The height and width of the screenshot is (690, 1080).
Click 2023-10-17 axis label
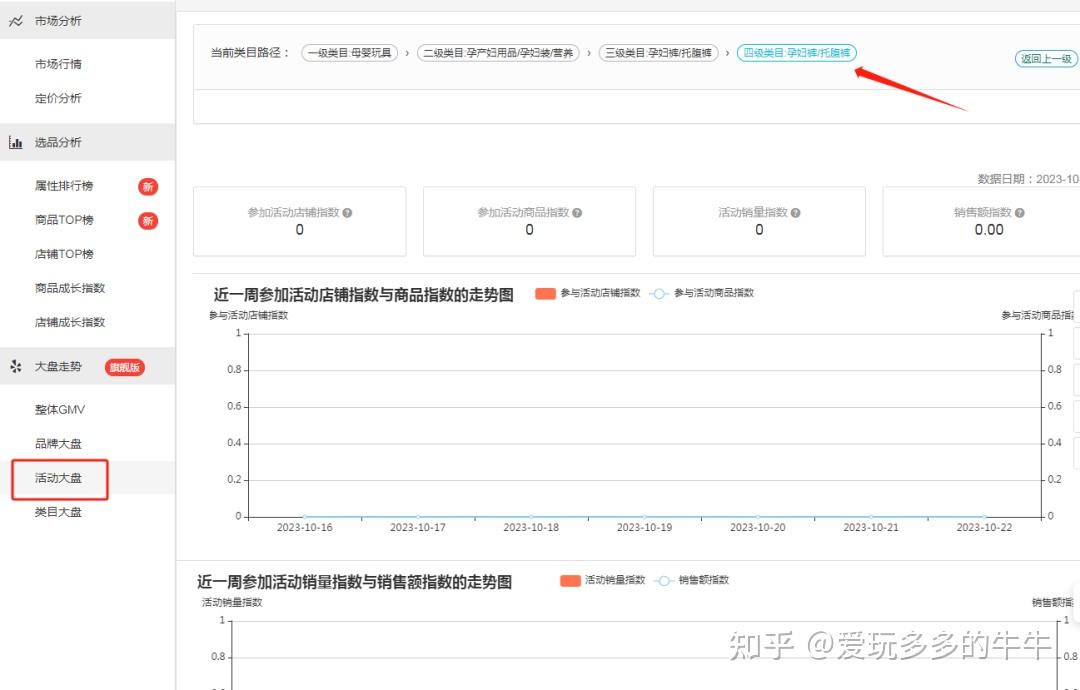tap(417, 527)
